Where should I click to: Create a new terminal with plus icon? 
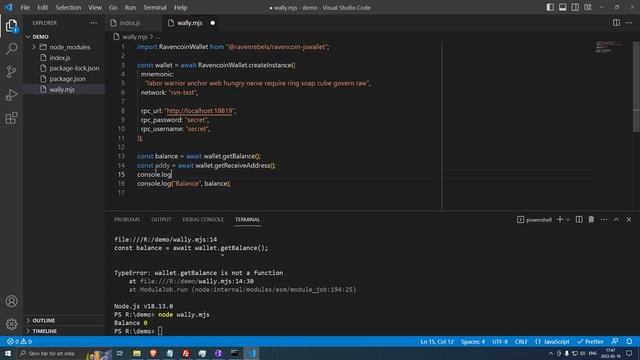coord(560,220)
